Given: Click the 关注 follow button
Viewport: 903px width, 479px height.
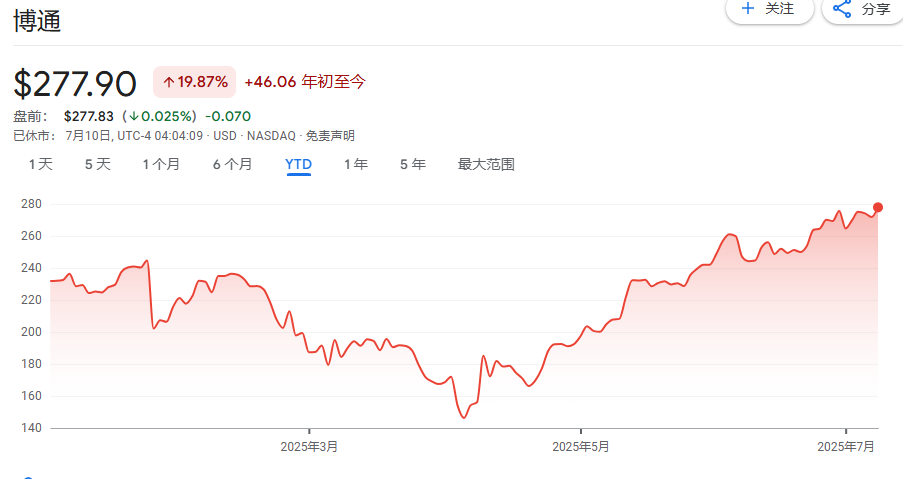Looking at the screenshot, I should point(769,9).
